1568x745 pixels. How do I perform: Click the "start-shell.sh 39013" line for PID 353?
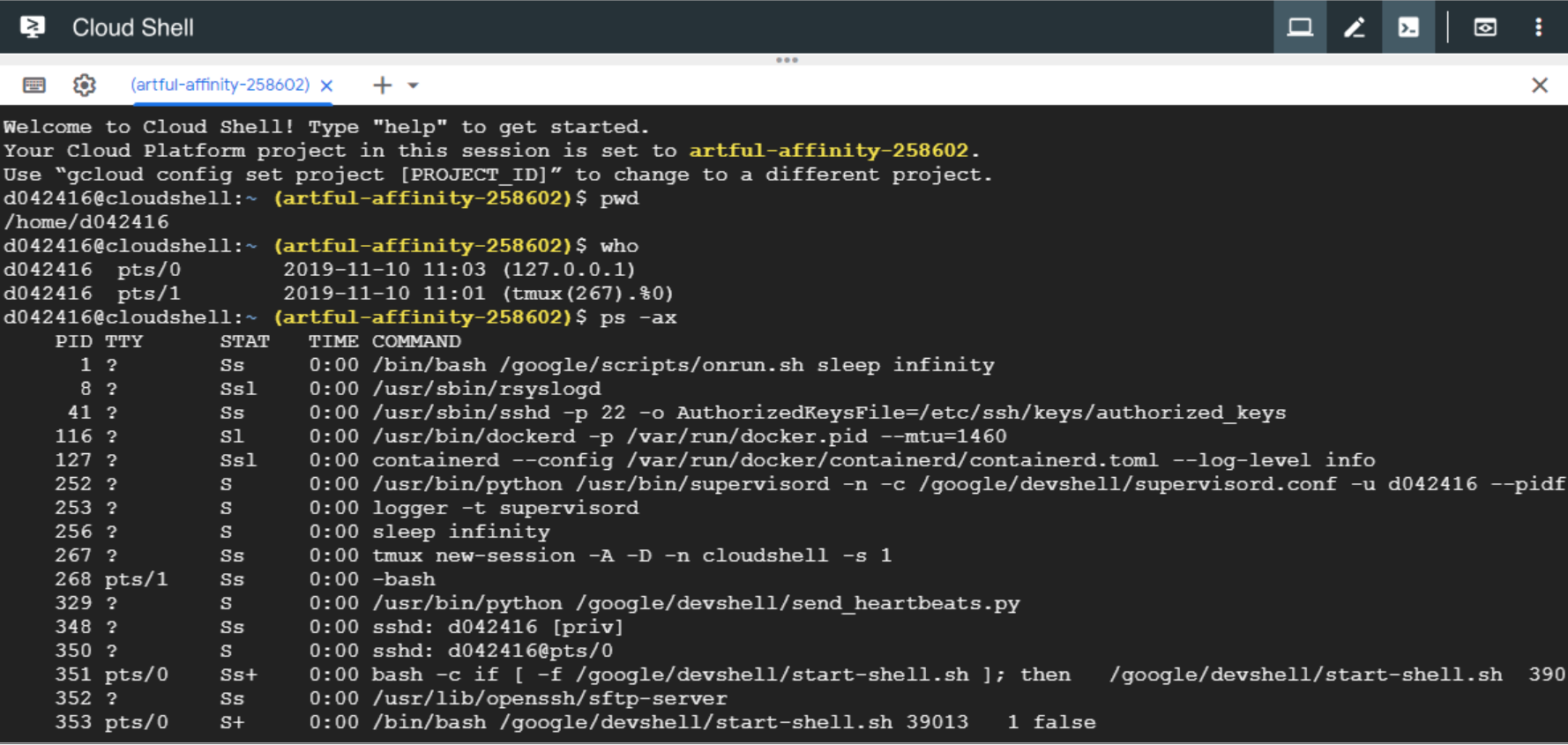pos(576,722)
